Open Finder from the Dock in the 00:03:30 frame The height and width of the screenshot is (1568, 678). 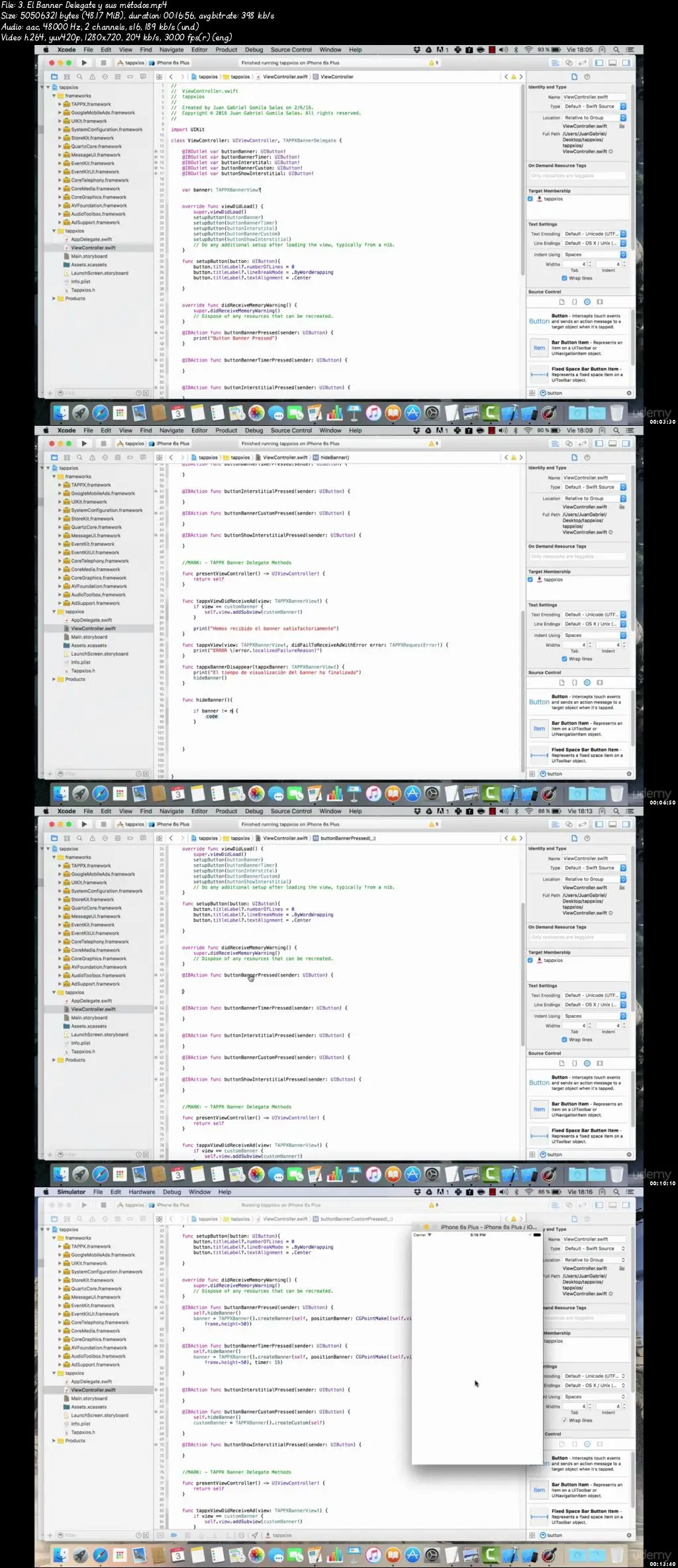(61, 414)
